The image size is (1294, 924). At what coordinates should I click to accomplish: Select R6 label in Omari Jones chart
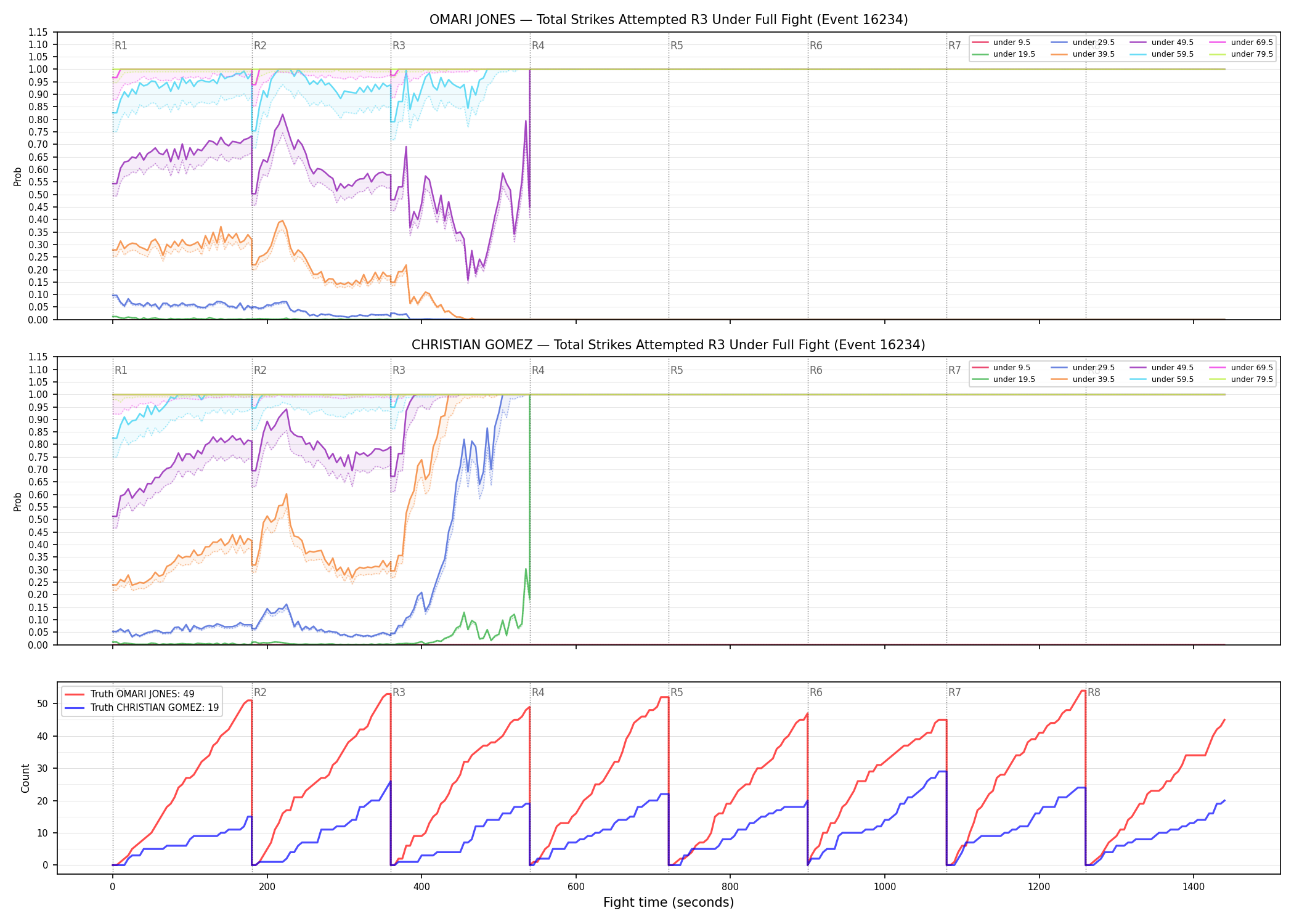pos(816,46)
